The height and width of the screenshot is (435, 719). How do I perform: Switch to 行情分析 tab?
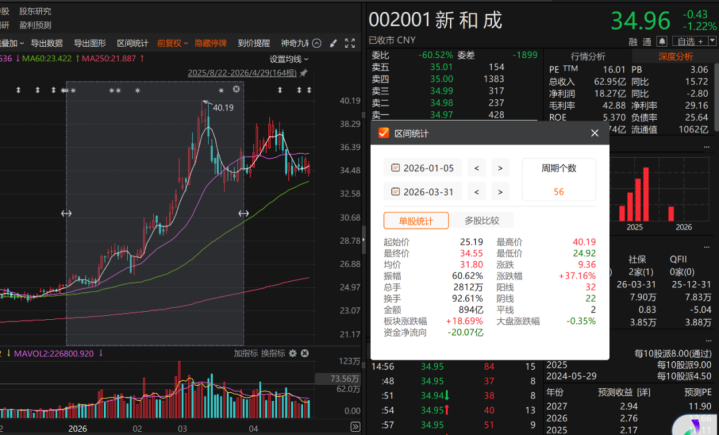pos(588,57)
